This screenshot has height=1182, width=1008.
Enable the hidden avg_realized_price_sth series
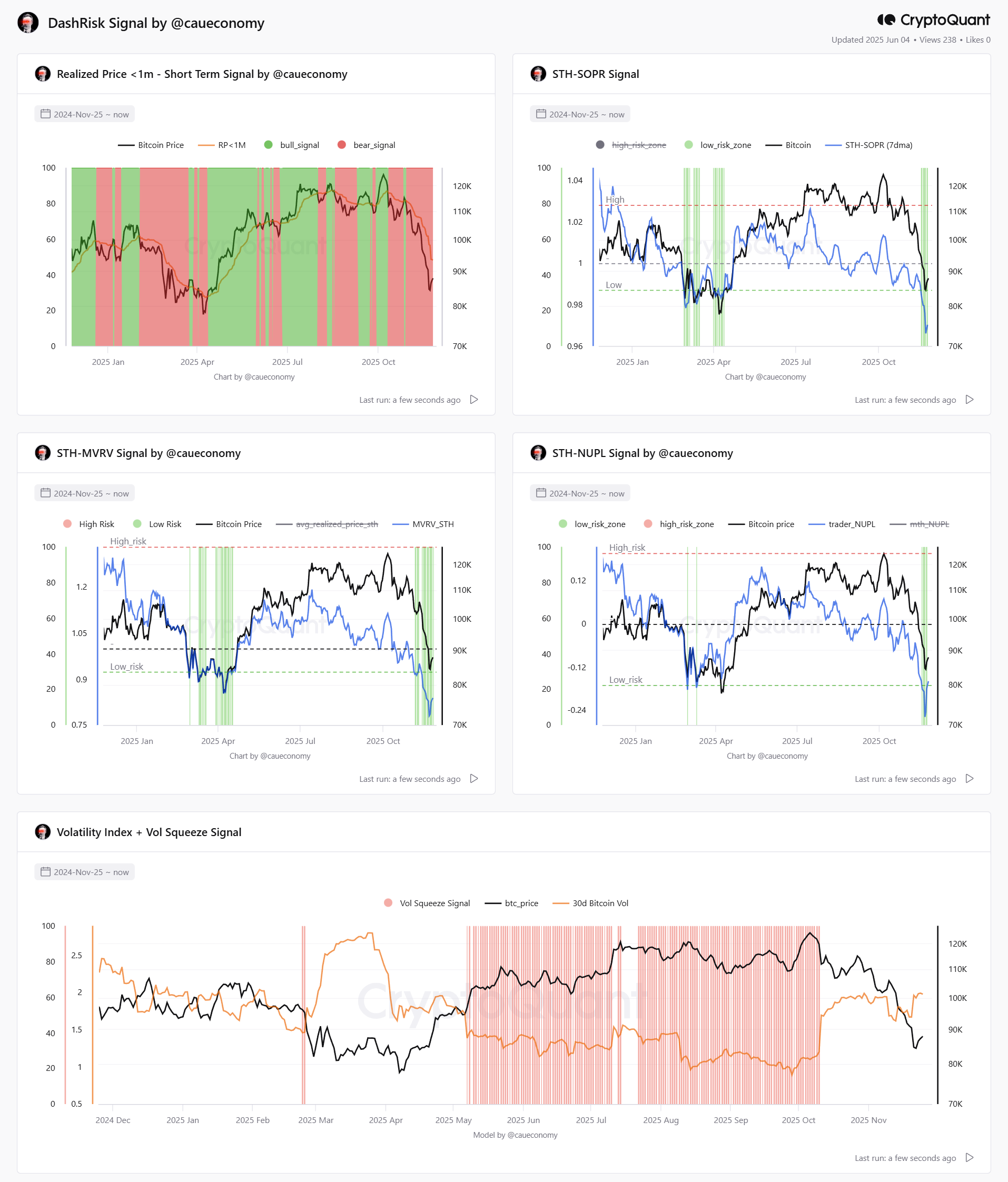(x=327, y=524)
